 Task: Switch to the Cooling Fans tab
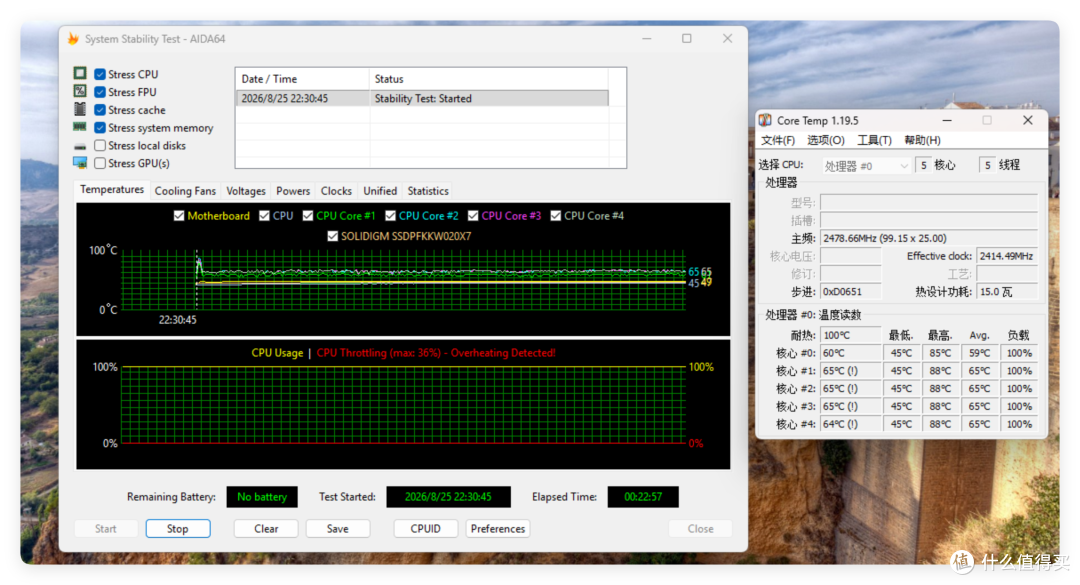click(x=185, y=191)
